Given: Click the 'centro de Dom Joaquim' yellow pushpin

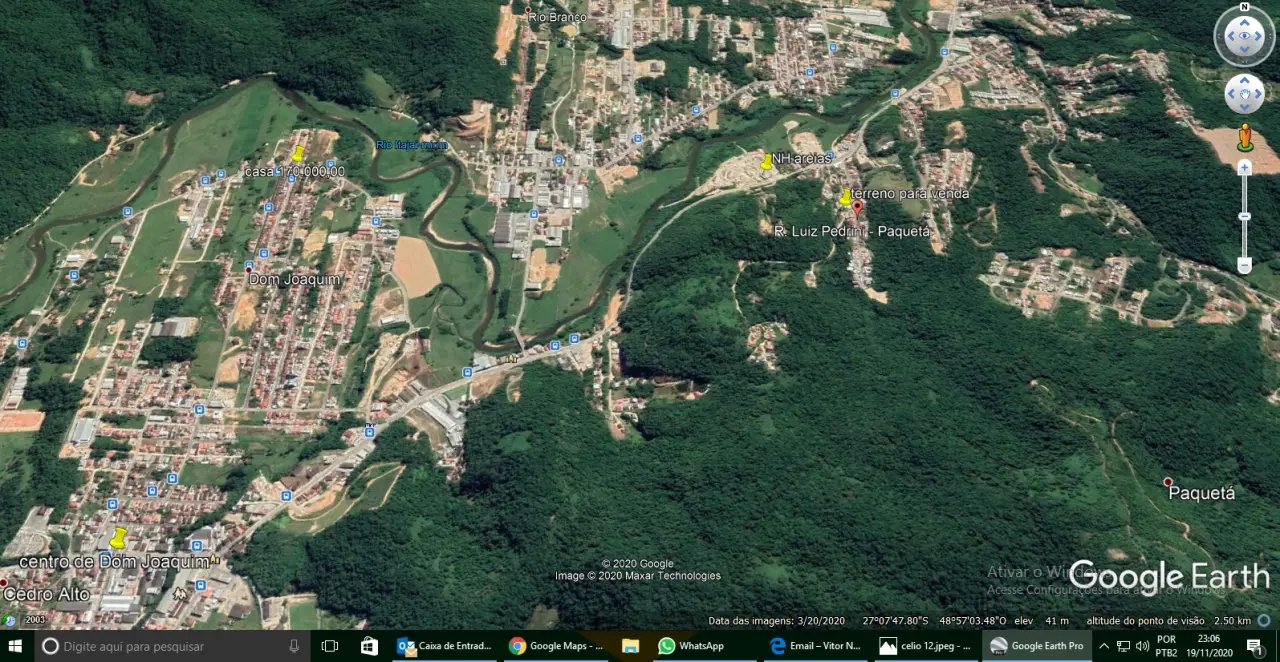Looking at the screenshot, I should 118,538.
